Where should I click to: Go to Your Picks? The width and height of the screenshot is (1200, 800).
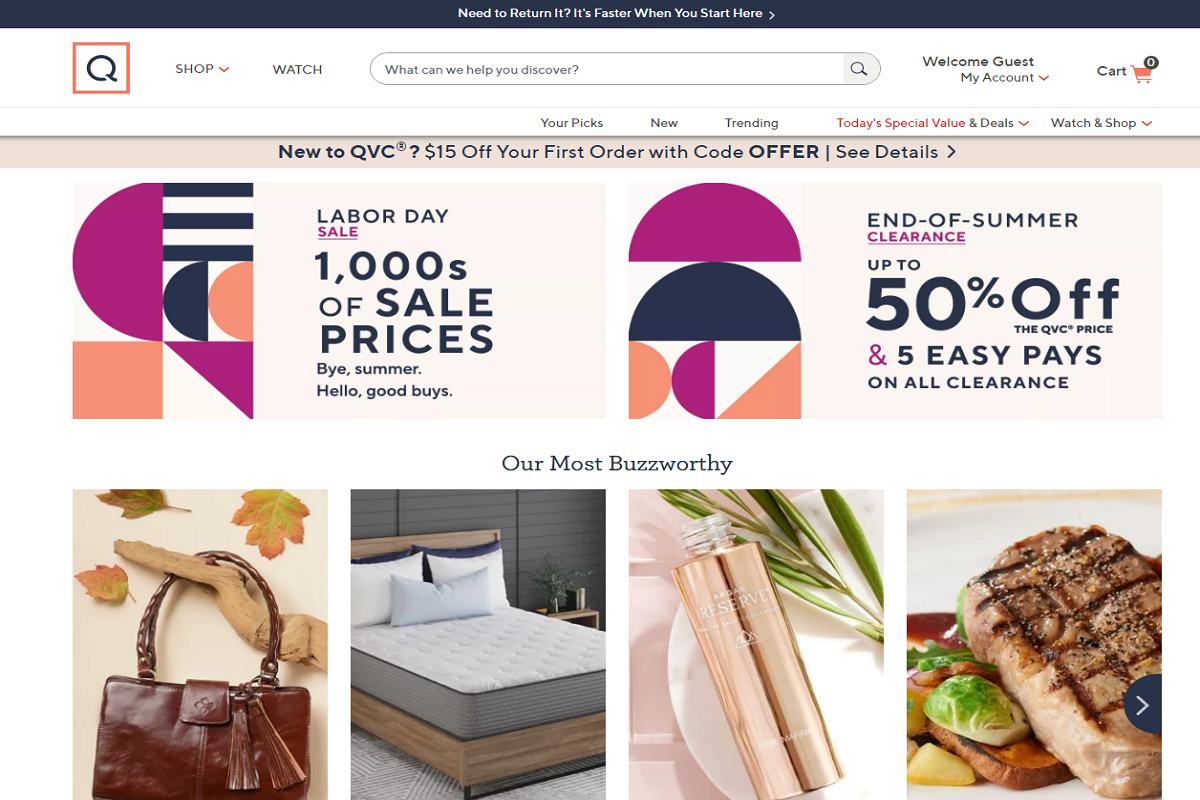pos(572,123)
